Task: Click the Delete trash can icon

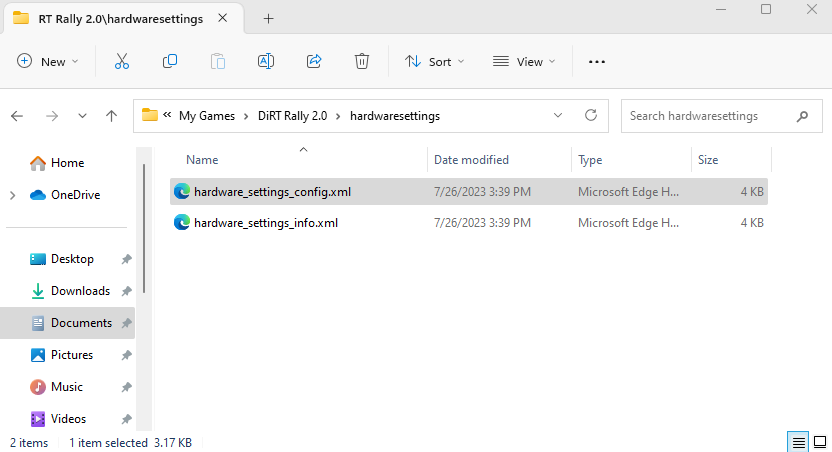Action: tap(362, 61)
